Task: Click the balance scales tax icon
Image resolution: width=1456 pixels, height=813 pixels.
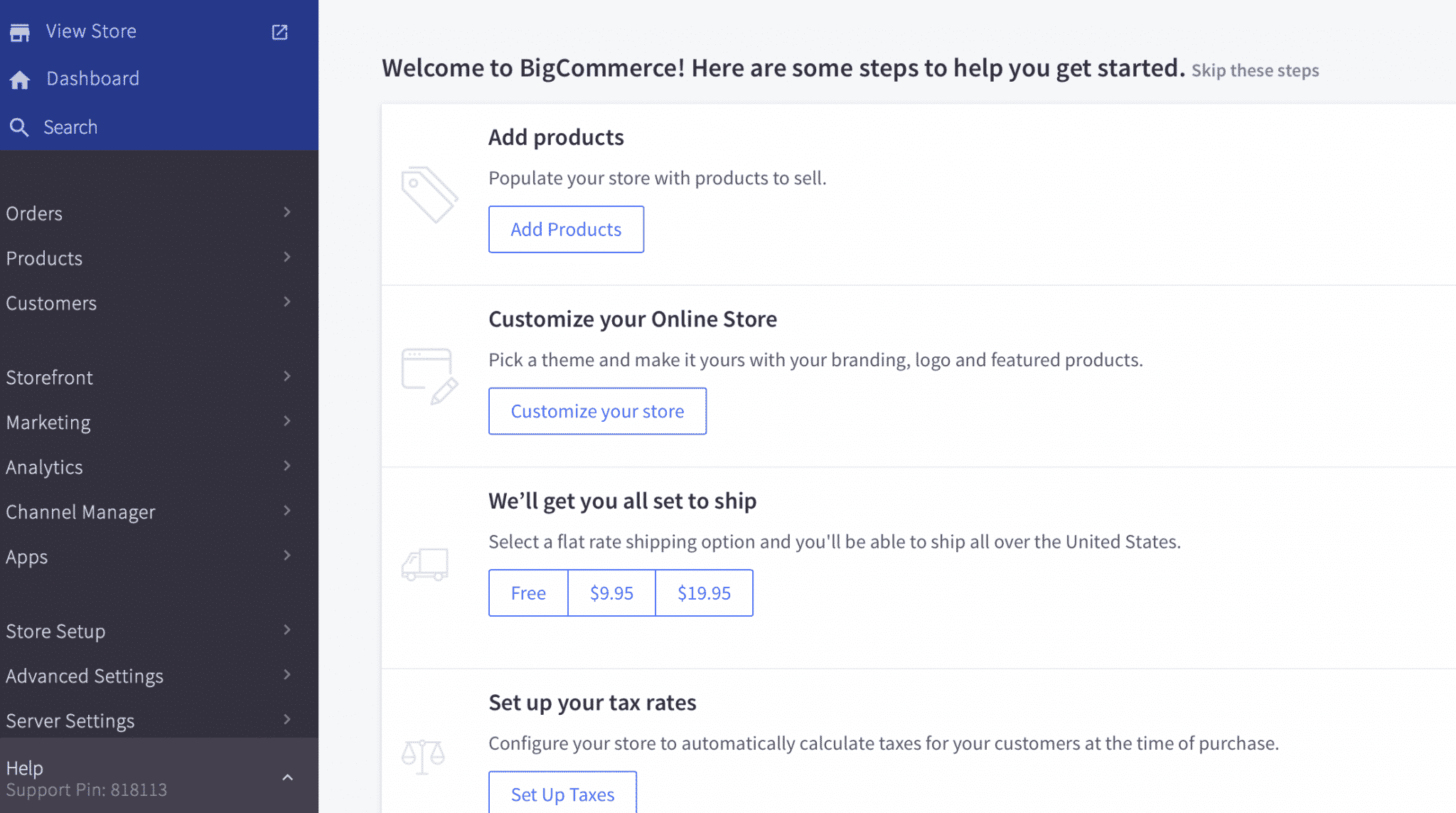Action: coord(423,756)
